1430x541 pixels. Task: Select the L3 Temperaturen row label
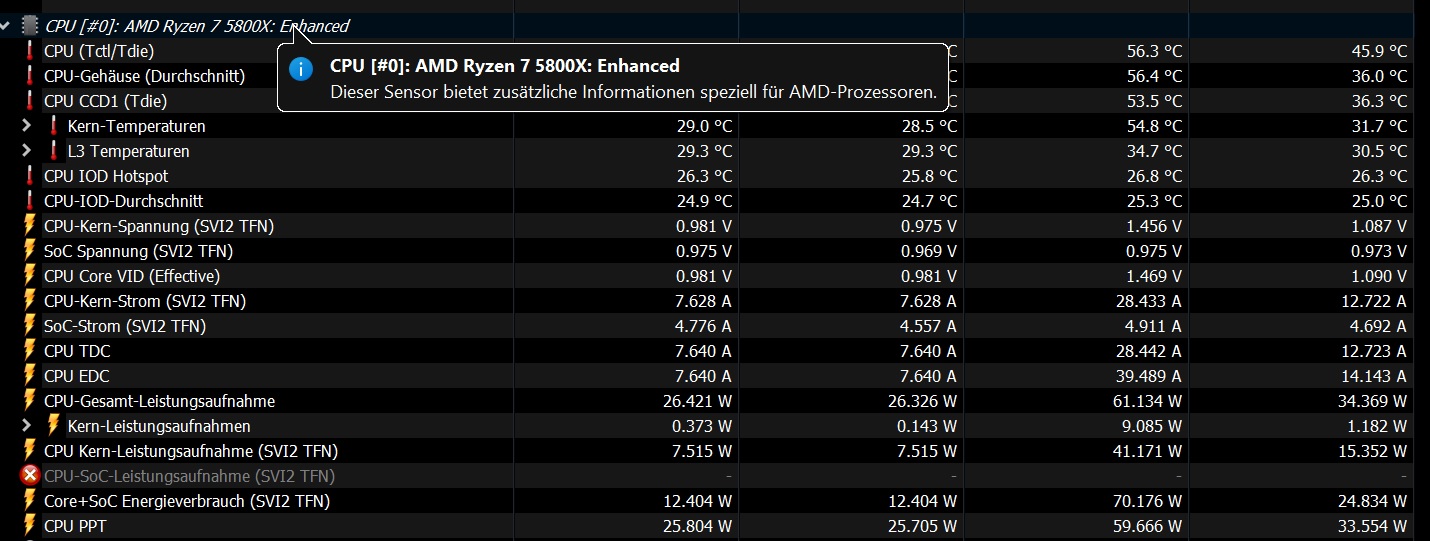coord(129,151)
